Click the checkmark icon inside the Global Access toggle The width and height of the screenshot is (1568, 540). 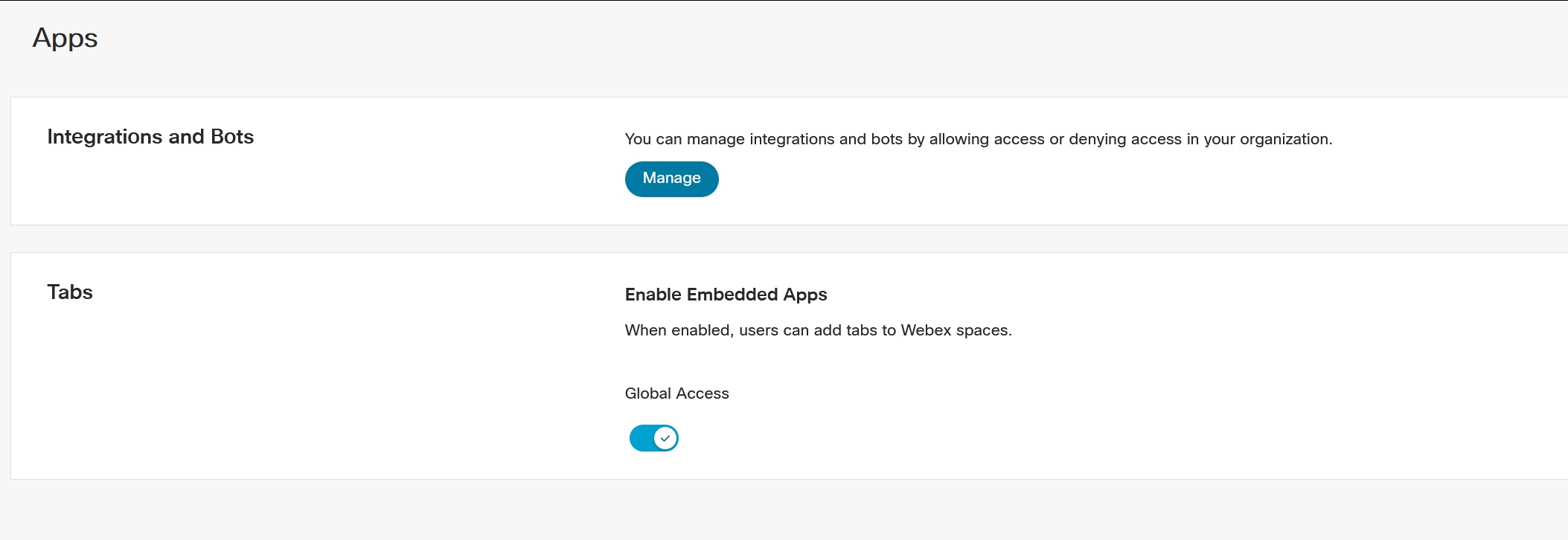[665, 438]
